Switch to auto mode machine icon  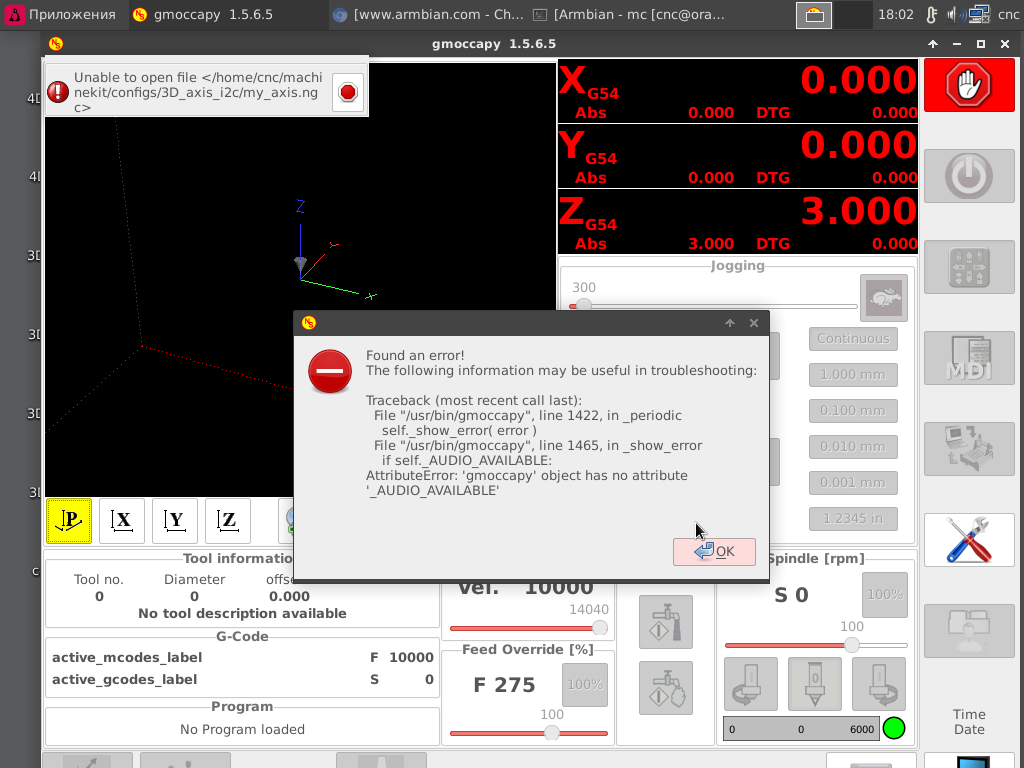968,449
